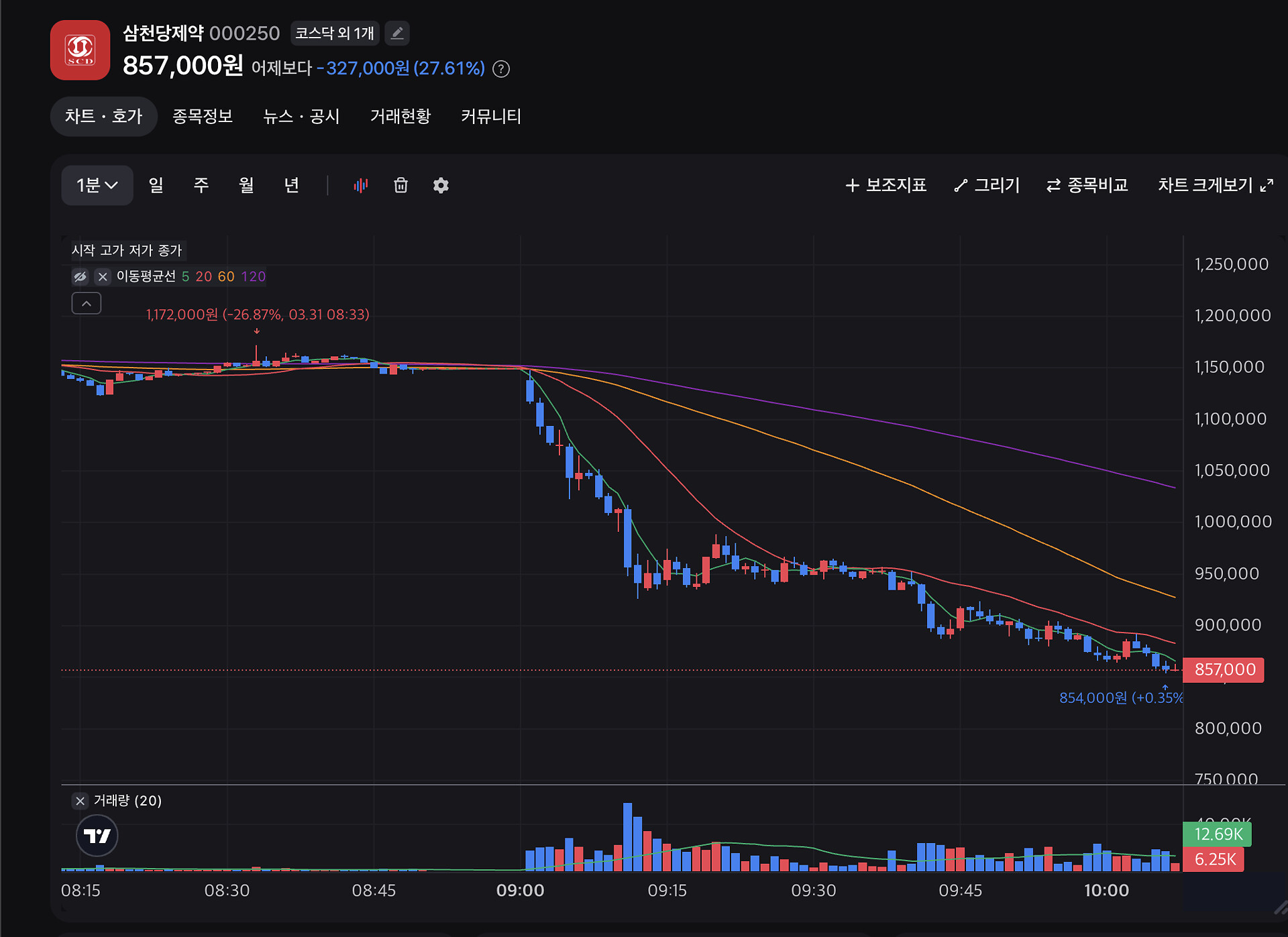Image resolution: width=1288 pixels, height=937 pixels.
Task: Click the TradingView logo icon
Action: tap(97, 836)
